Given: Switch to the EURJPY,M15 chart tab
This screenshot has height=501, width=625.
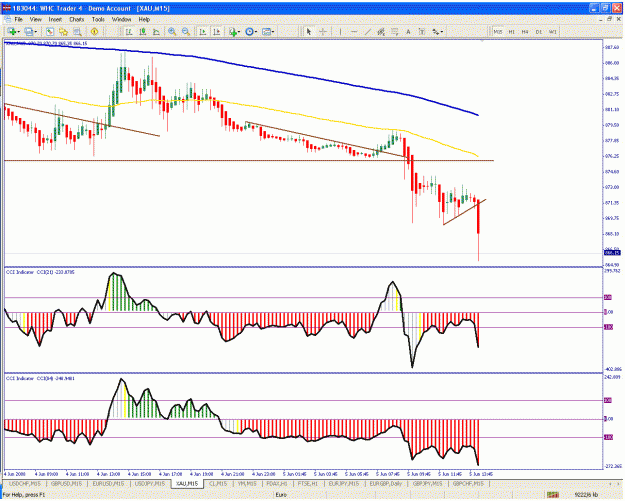Looking at the screenshot, I should pos(343,483).
